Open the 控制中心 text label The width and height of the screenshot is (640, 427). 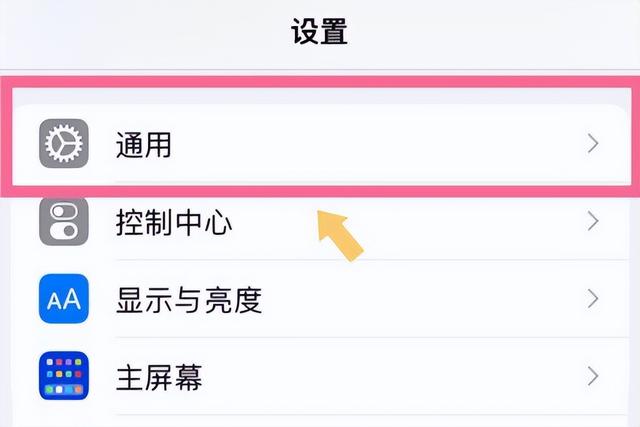click(x=174, y=222)
